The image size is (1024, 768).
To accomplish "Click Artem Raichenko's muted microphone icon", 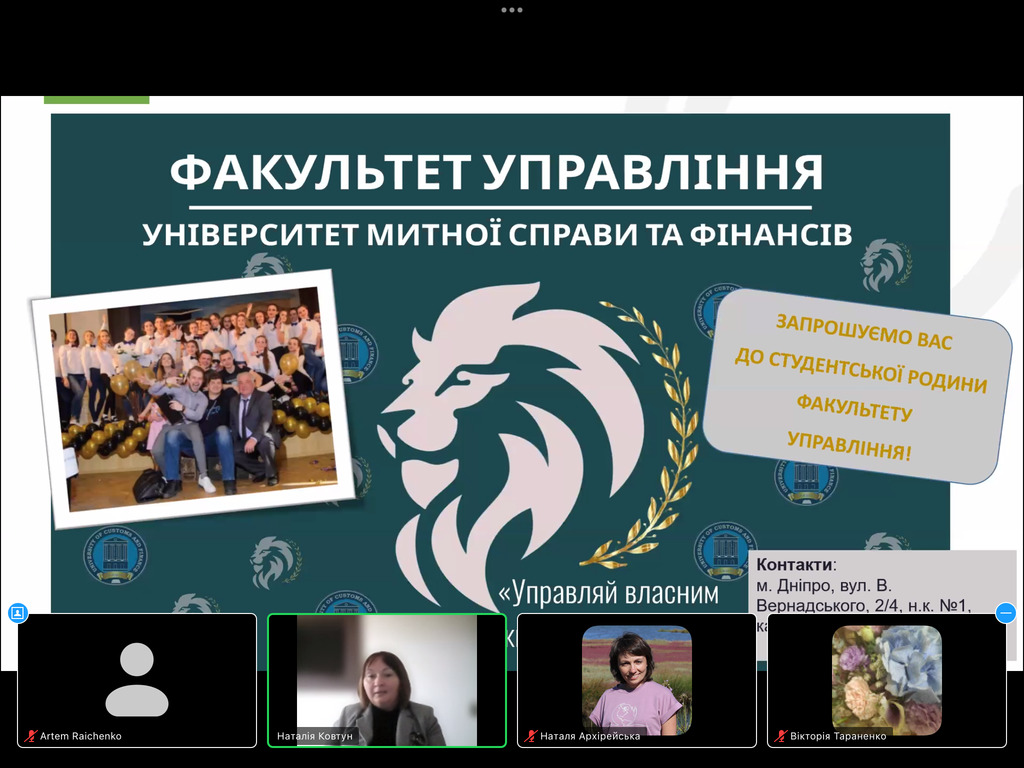I will pyautogui.click(x=30, y=736).
